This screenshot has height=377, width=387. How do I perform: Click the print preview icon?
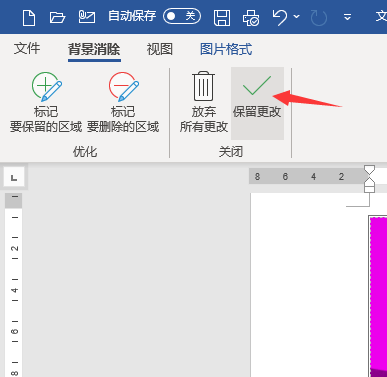[251, 17]
